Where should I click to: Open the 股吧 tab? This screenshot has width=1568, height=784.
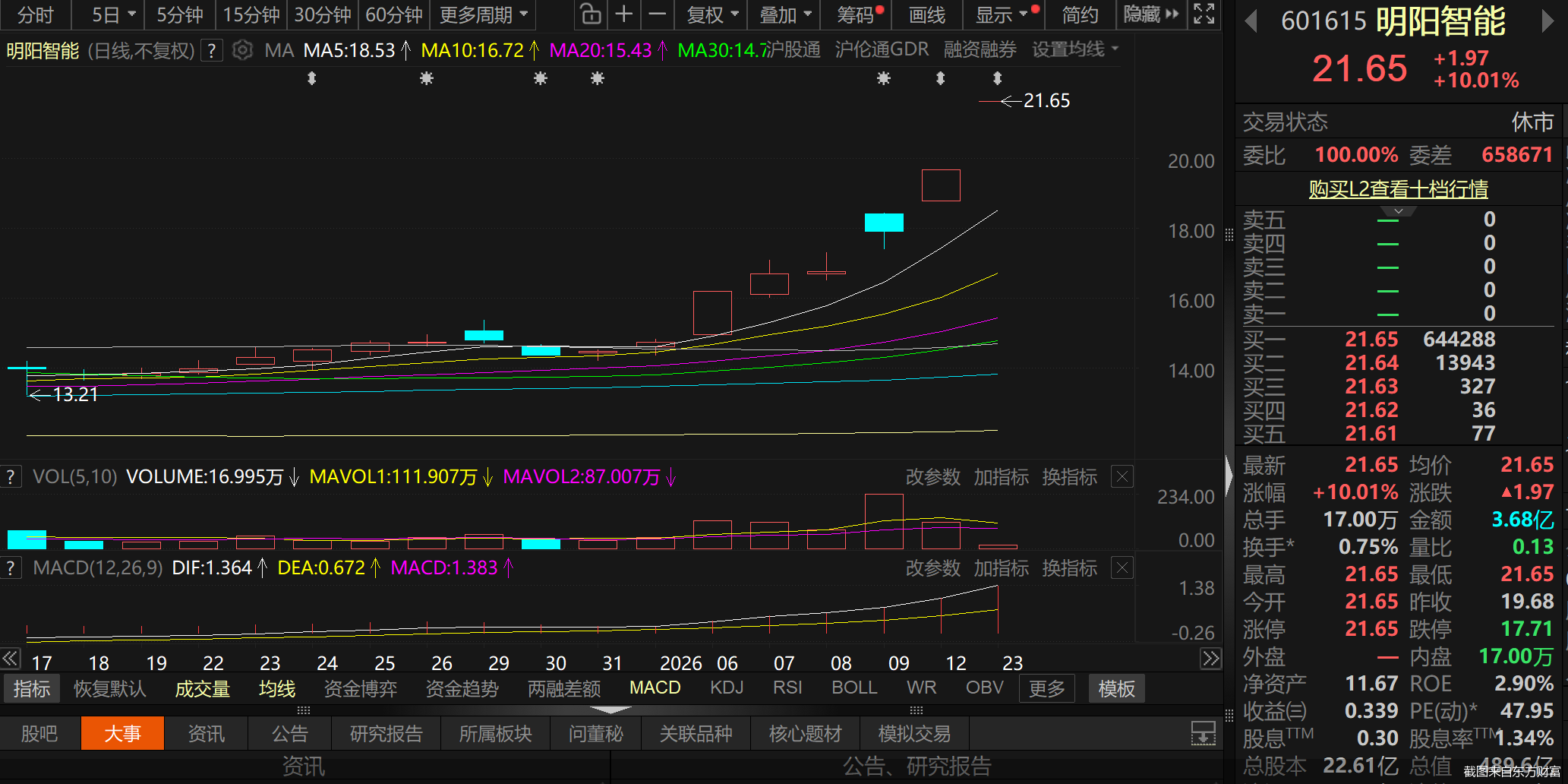tap(39, 734)
